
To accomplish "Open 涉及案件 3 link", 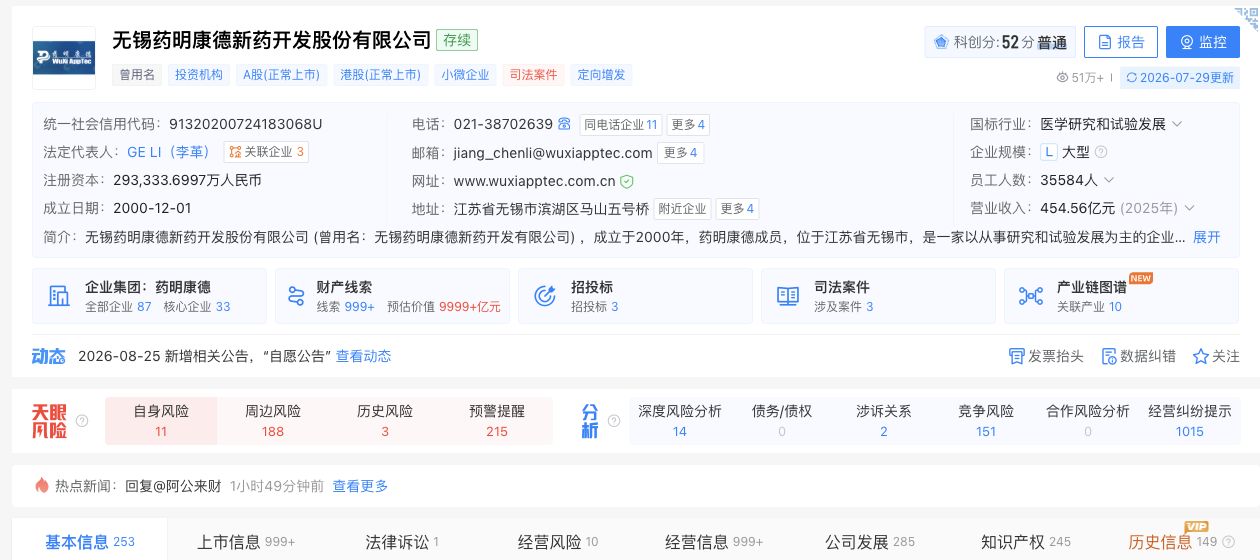I will point(844,306).
